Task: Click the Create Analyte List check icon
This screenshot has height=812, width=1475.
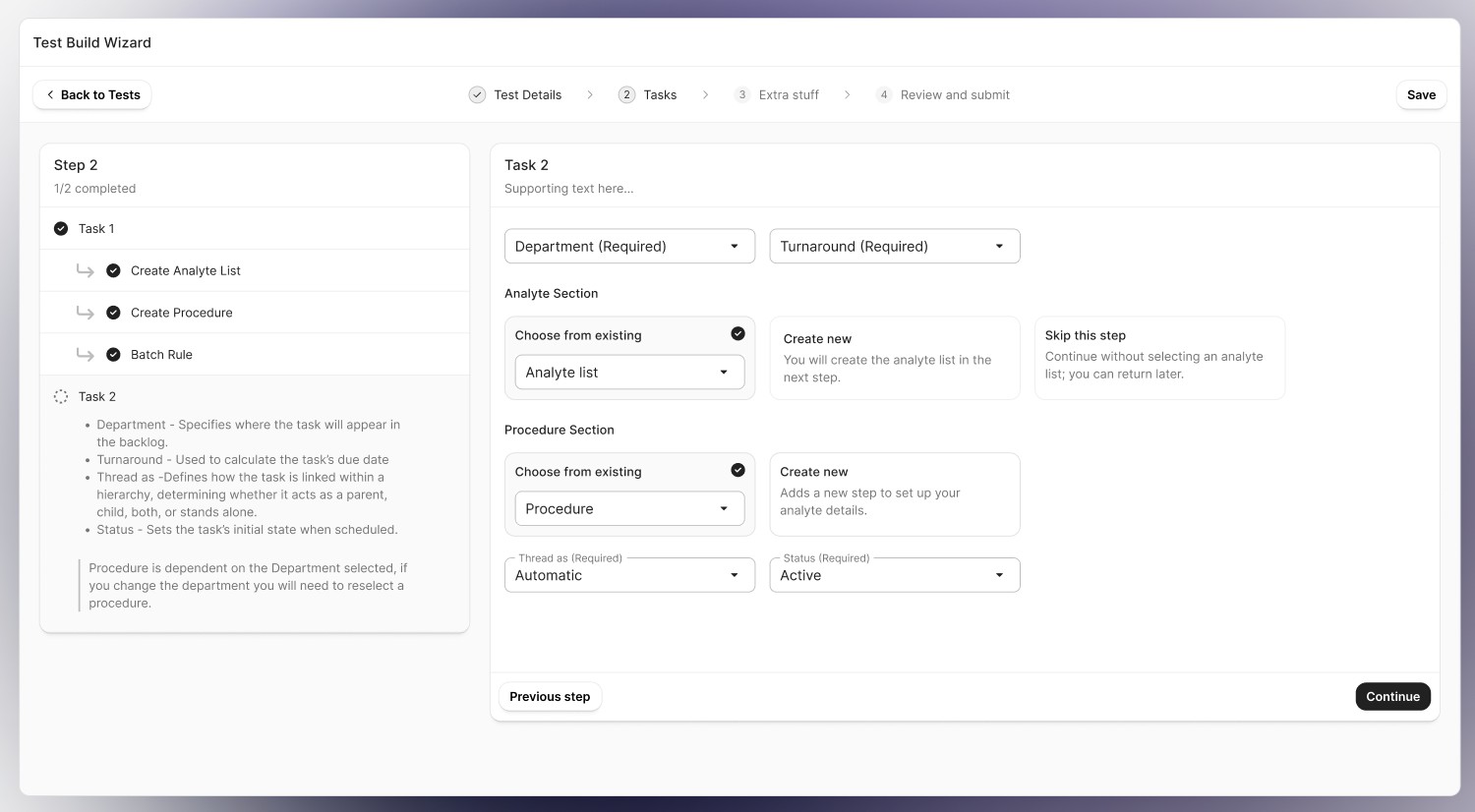Action: (x=113, y=271)
